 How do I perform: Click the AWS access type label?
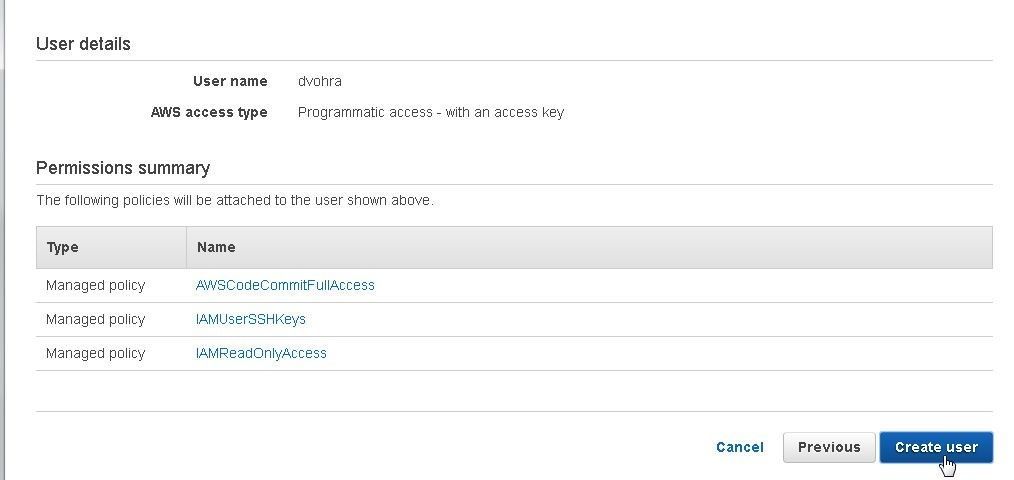click(x=209, y=113)
